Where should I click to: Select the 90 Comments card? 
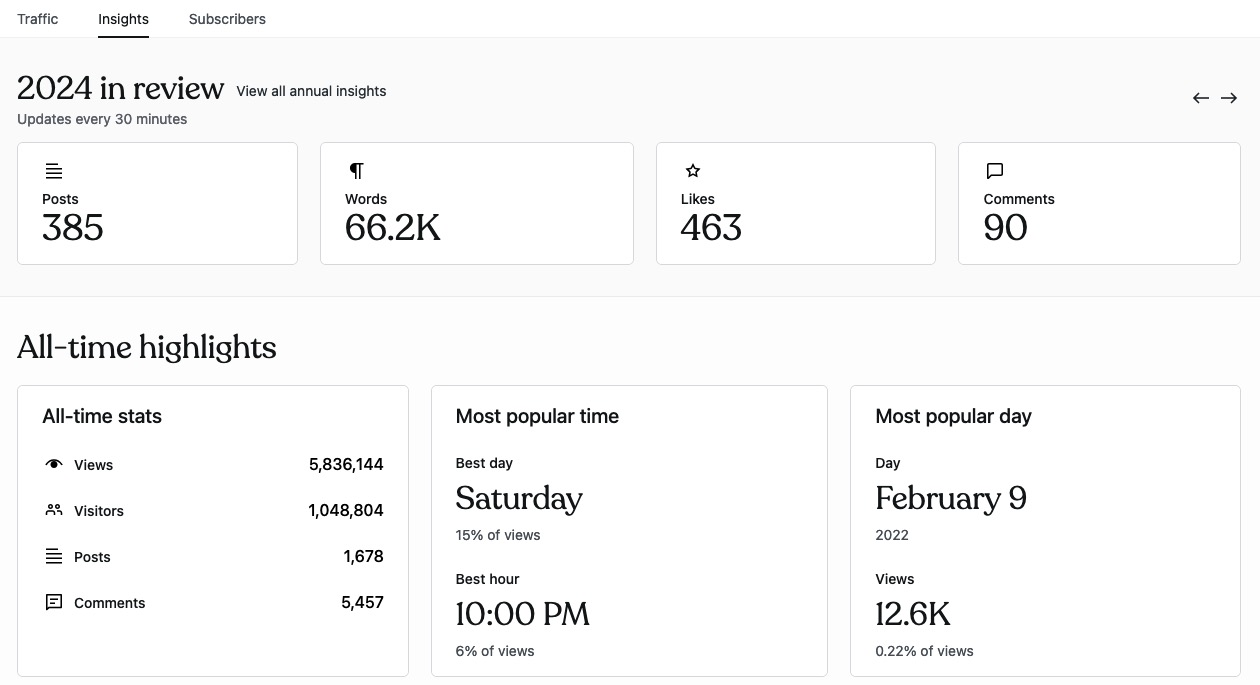click(1098, 204)
